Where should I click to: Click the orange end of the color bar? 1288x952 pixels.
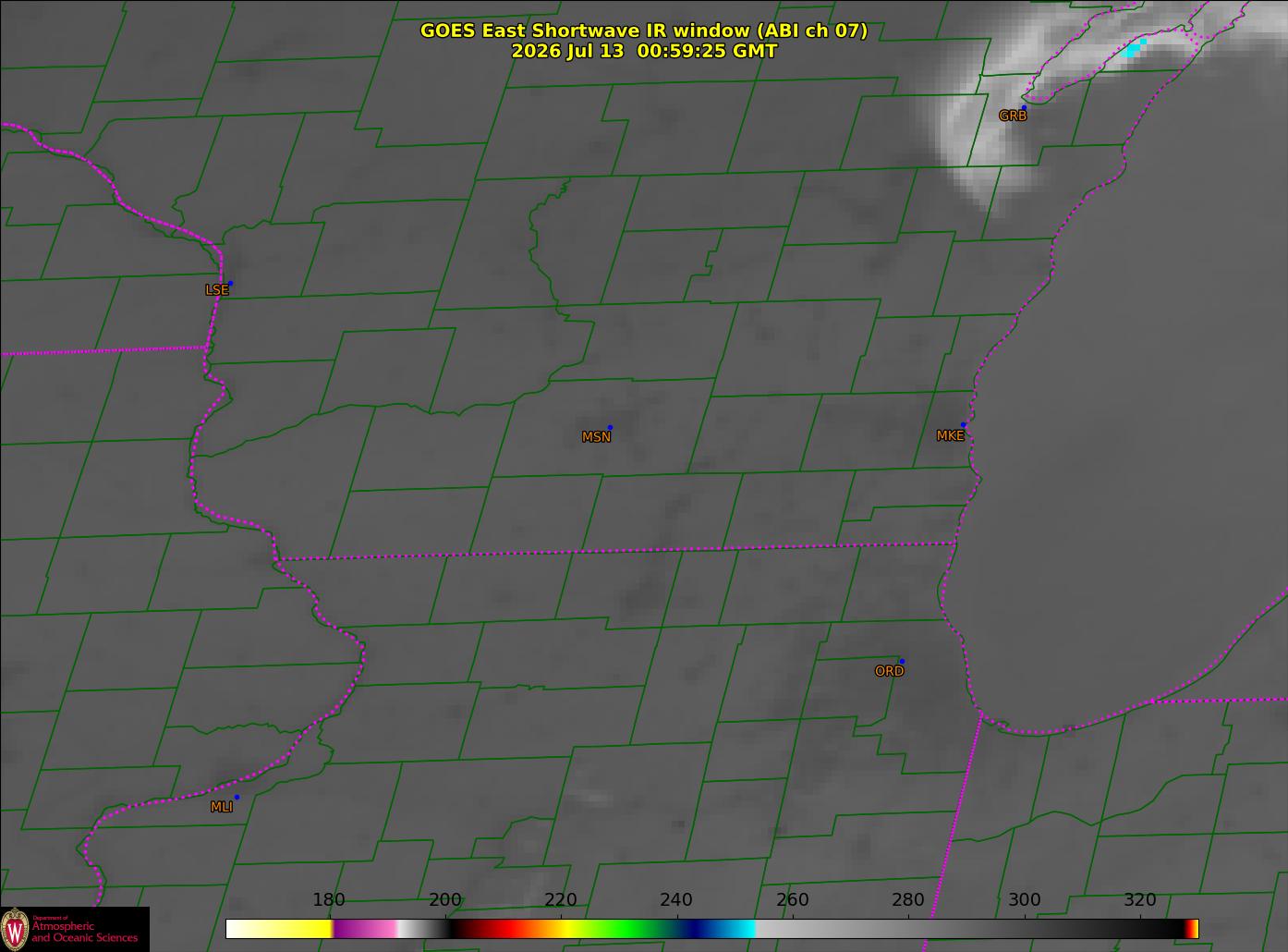tap(1195, 929)
